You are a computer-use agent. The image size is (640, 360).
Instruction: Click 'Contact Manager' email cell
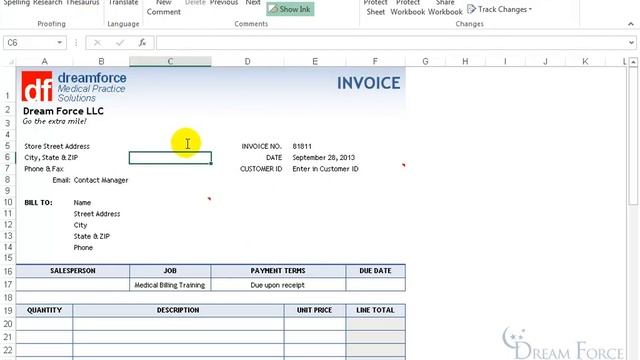(x=101, y=180)
